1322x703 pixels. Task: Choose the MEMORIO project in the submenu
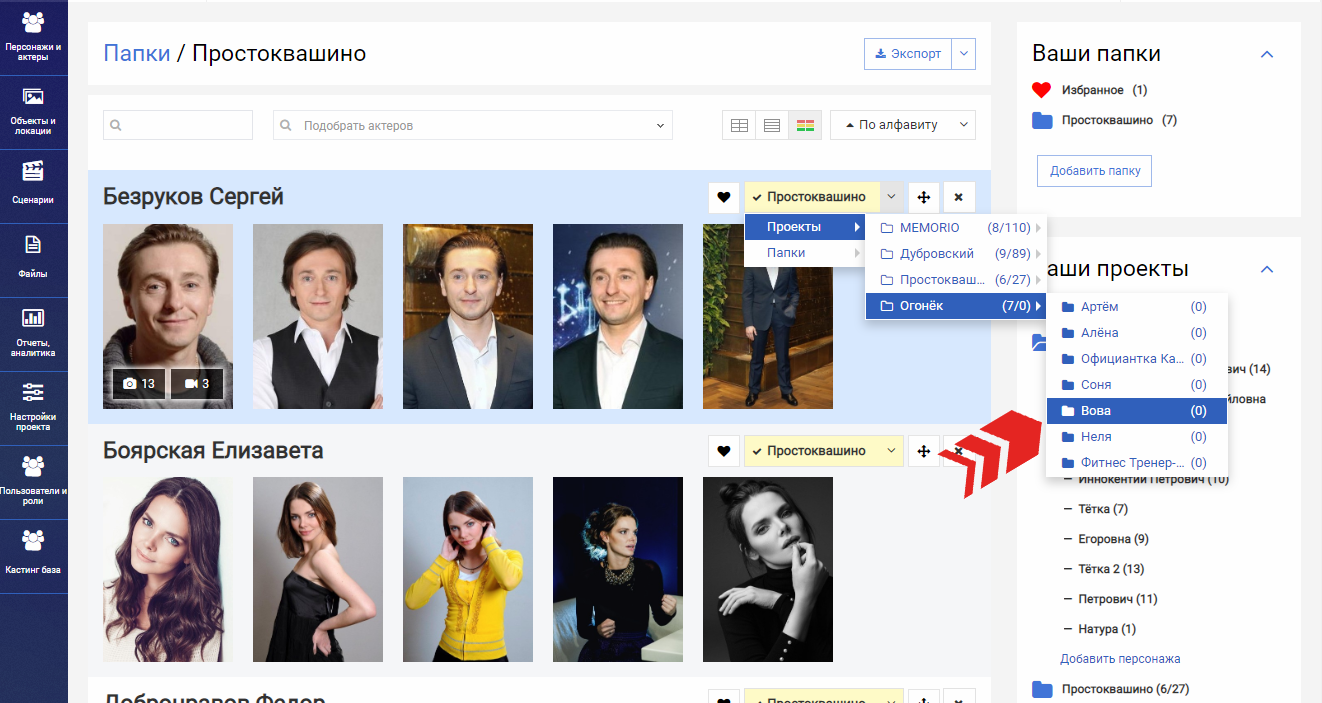coord(956,228)
